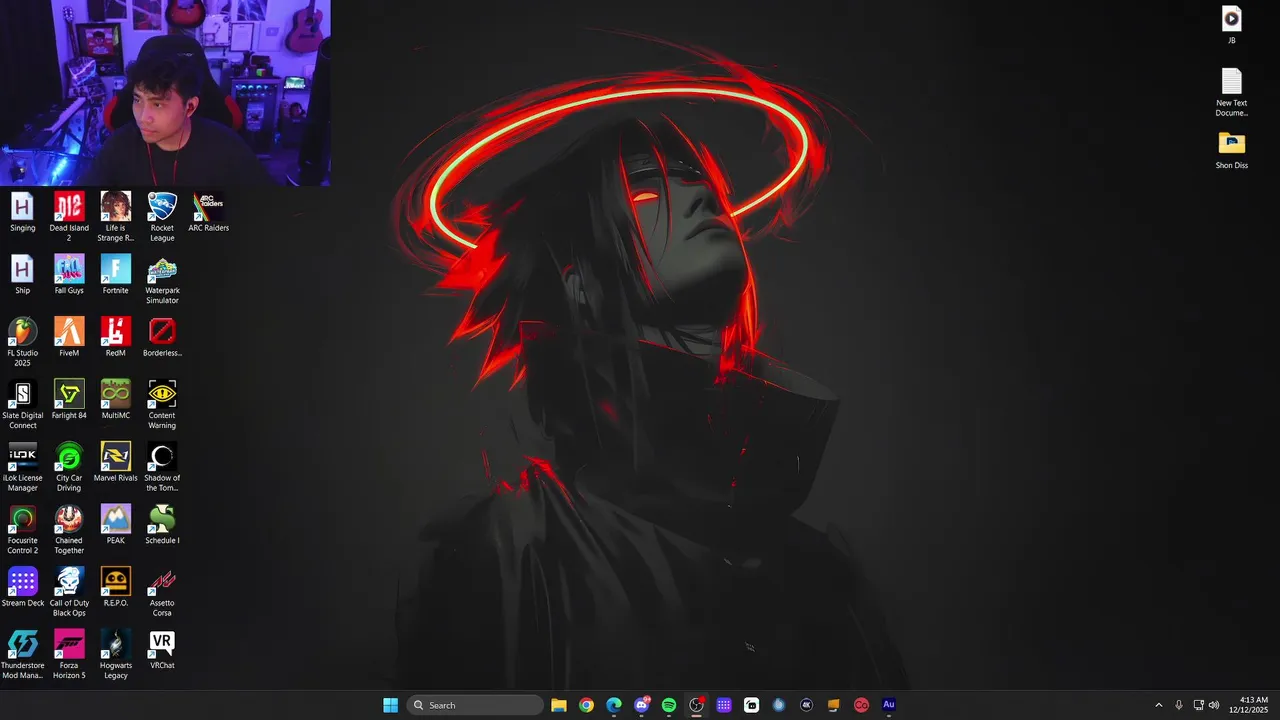This screenshot has width=1280, height=720.
Task: Open Microsoft Edge from the taskbar
Action: 614,705
